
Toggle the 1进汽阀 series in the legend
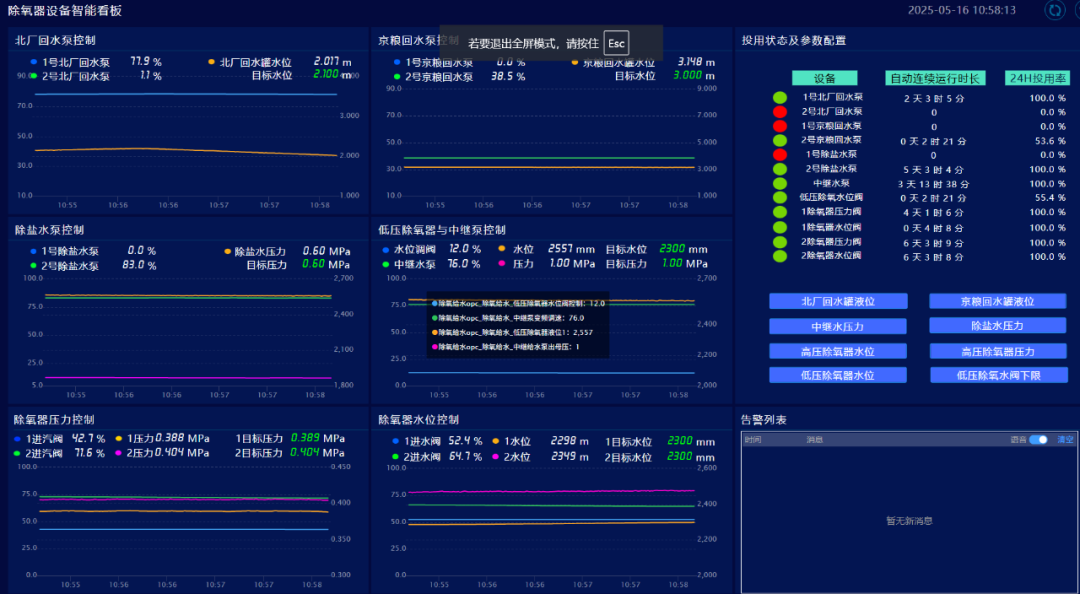39,439
